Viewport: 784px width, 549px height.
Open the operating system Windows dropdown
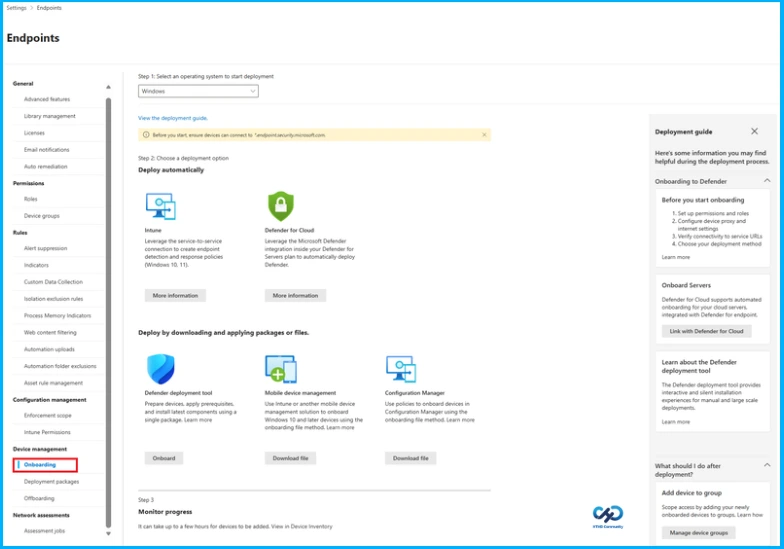198,91
